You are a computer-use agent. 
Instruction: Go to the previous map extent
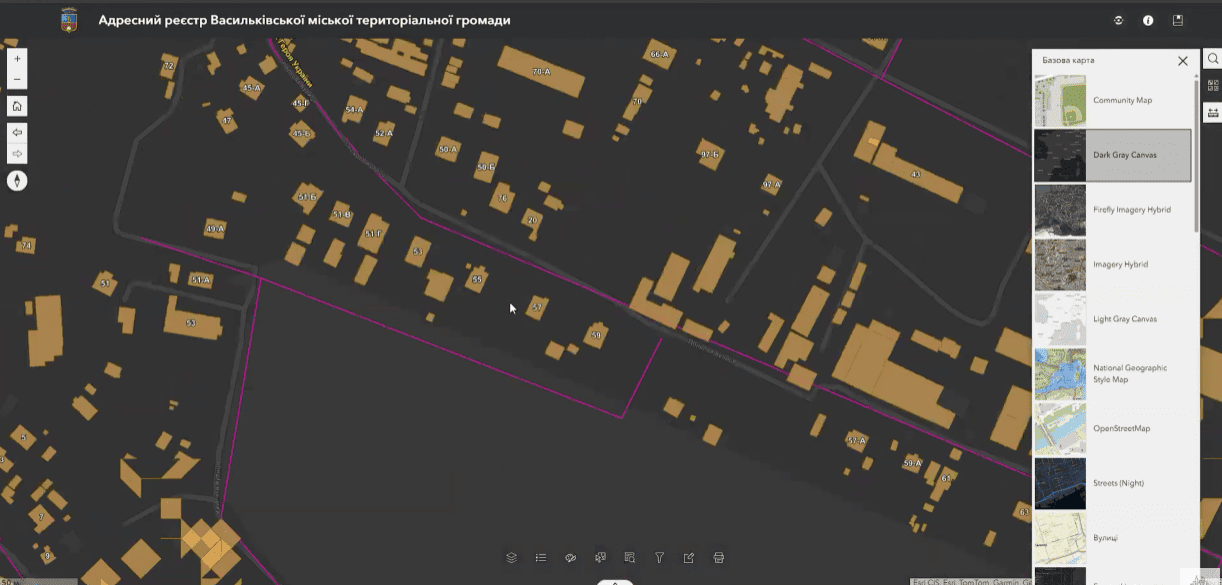click(x=17, y=132)
